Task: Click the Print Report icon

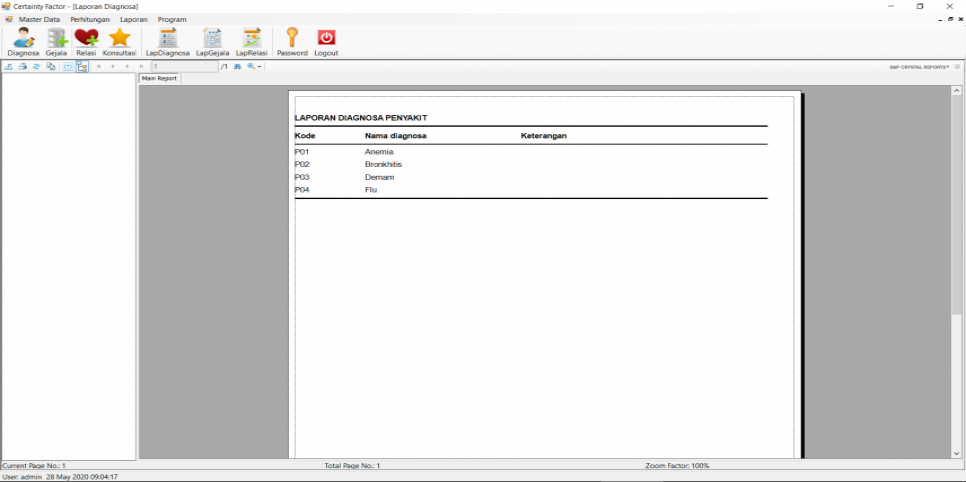Action: coord(22,66)
